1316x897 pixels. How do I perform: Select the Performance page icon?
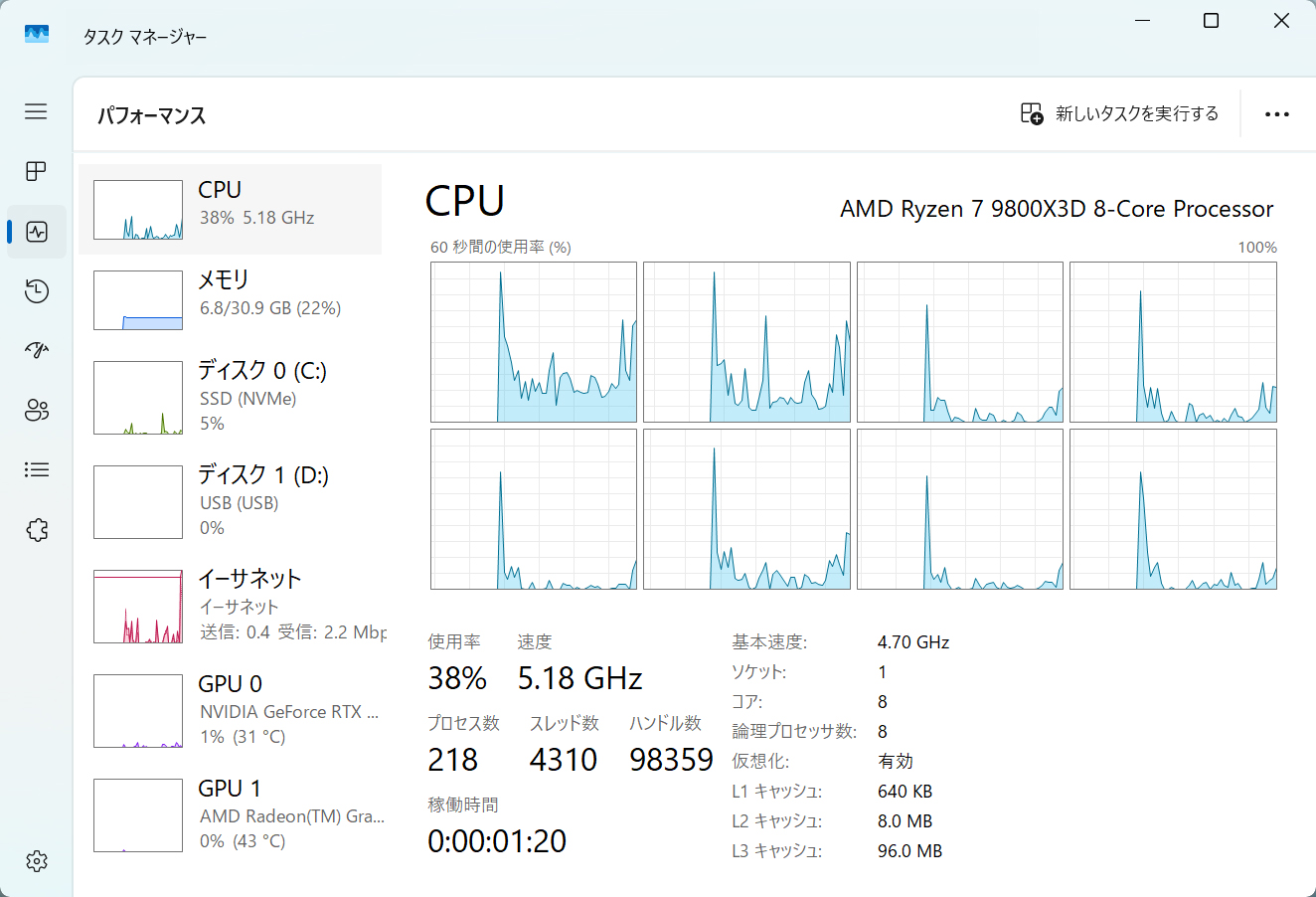(37, 232)
